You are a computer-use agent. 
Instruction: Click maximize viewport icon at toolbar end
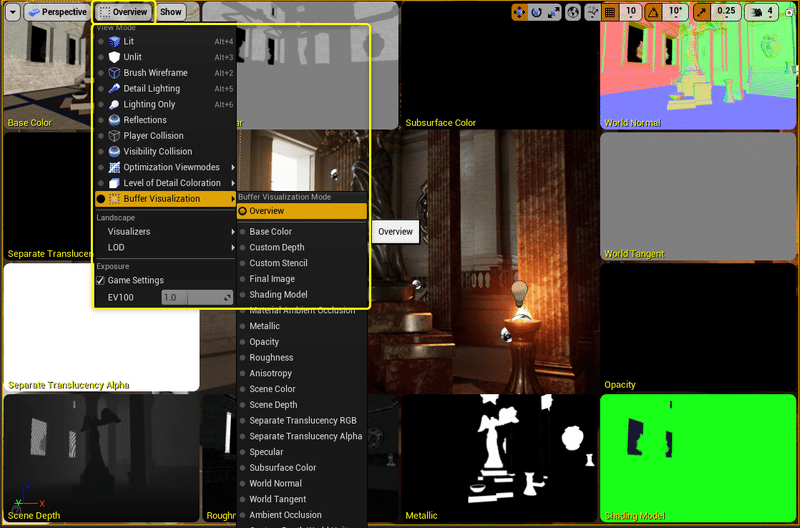(x=790, y=12)
